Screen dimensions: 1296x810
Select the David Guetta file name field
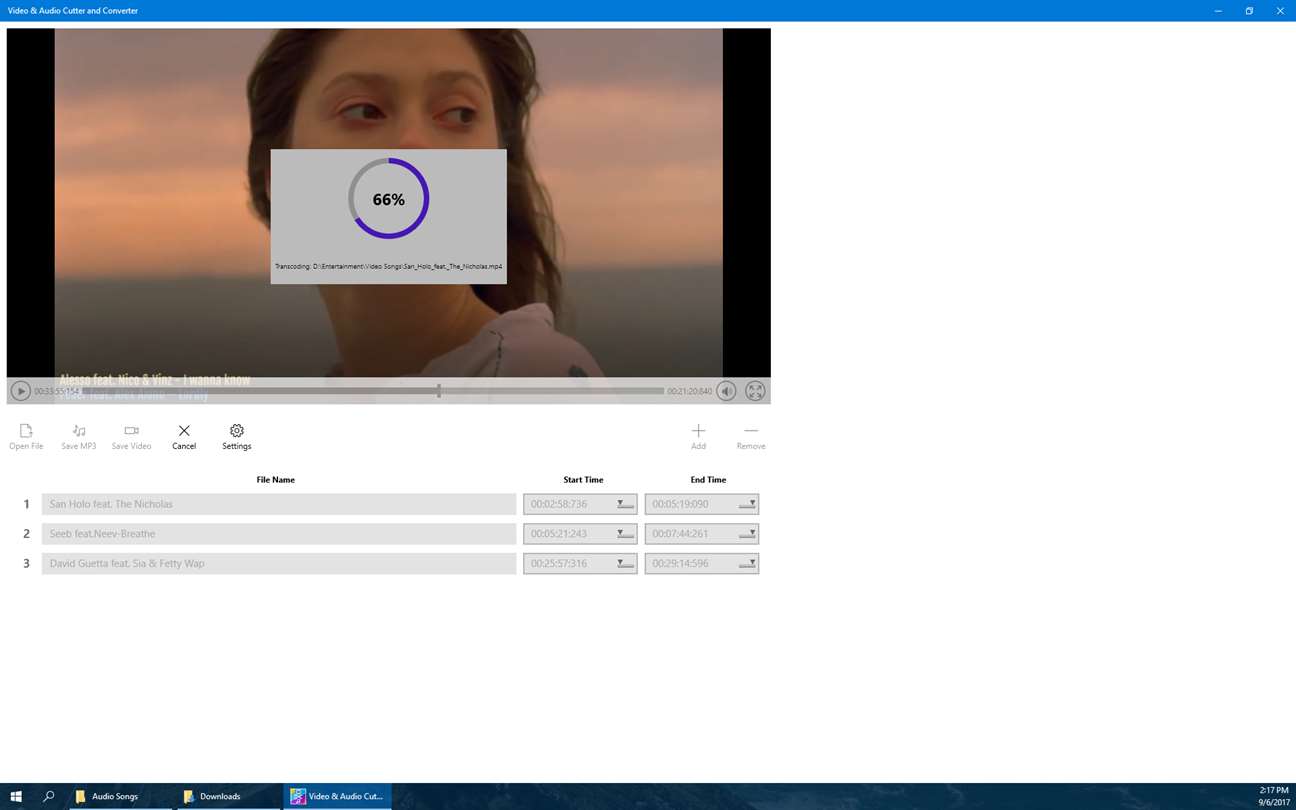pos(279,564)
